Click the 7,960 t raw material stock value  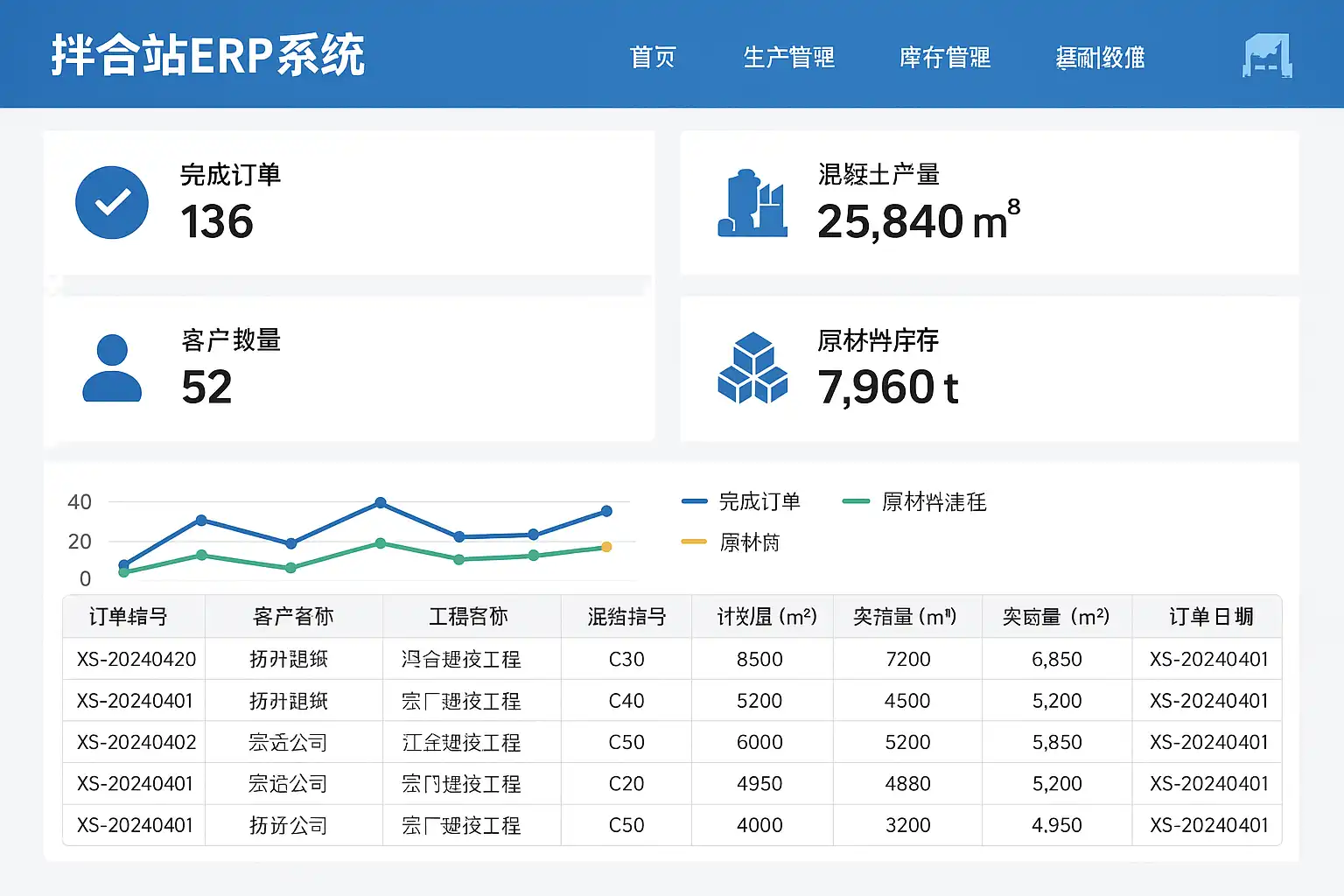[888, 387]
